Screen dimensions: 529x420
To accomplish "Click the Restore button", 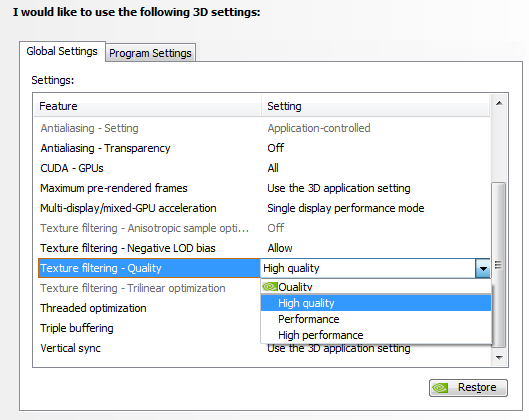I will (x=468, y=388).
